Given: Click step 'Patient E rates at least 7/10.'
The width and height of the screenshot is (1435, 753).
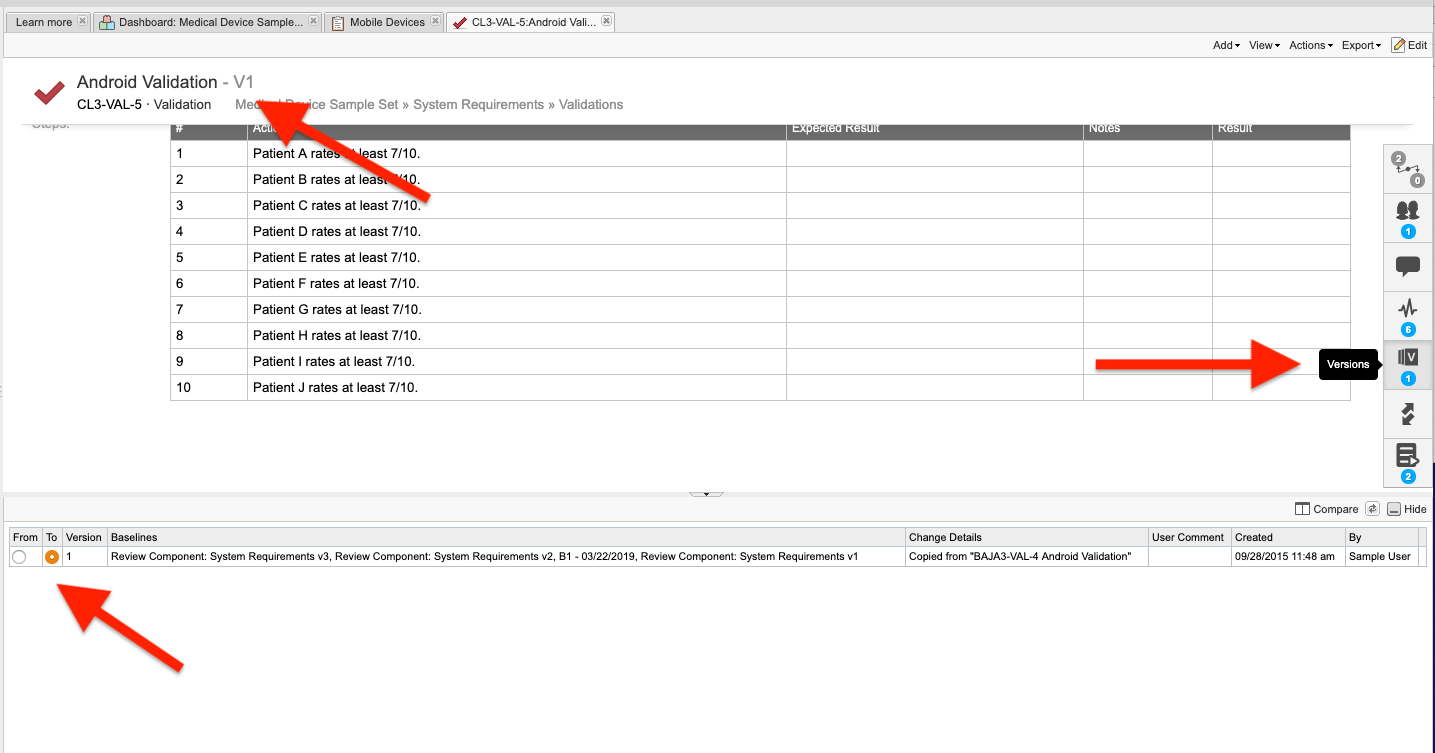Looking at the screenshot, I should (337, 257).
